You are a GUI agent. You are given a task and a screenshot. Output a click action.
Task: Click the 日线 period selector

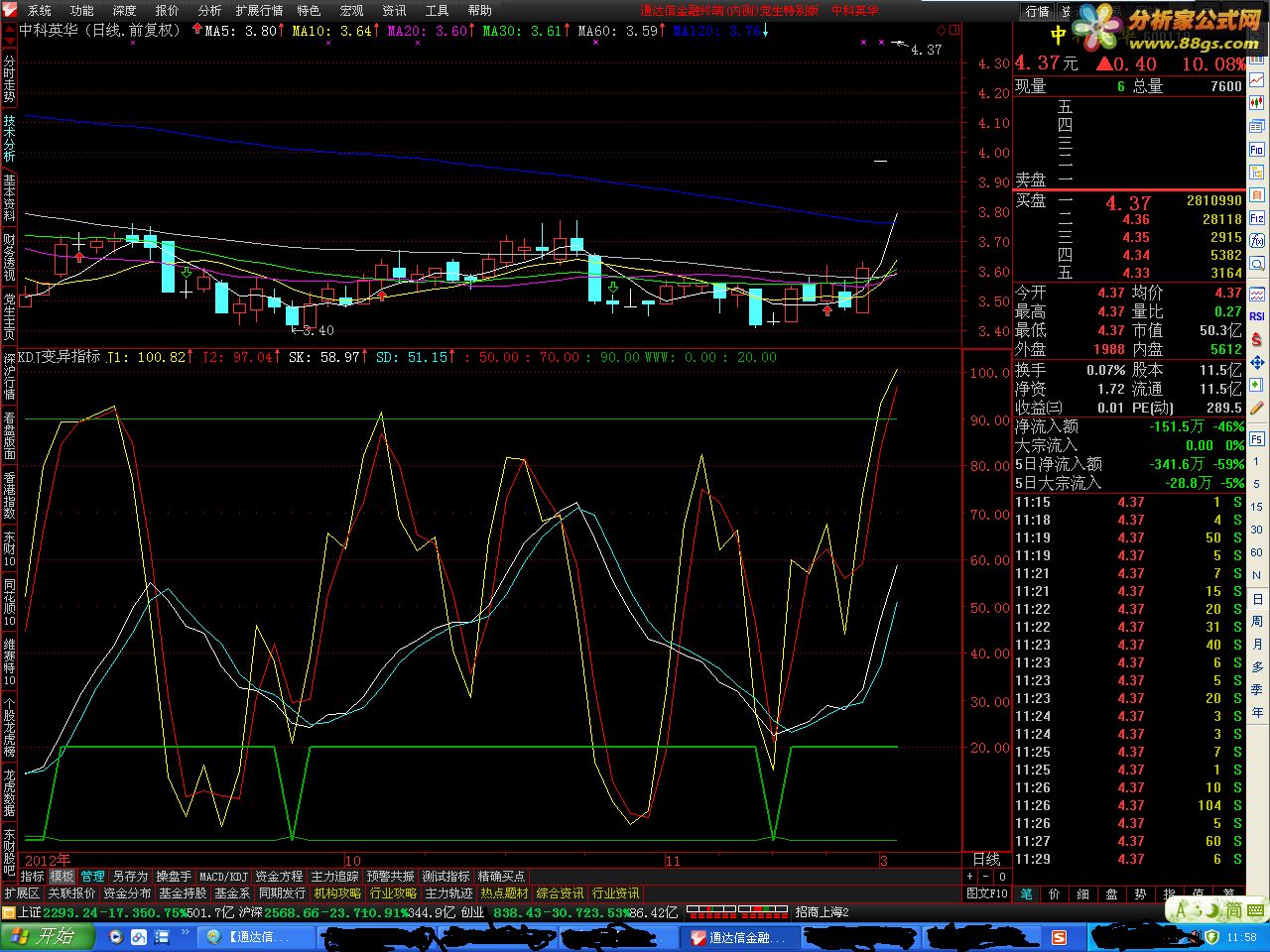[986, 860]
